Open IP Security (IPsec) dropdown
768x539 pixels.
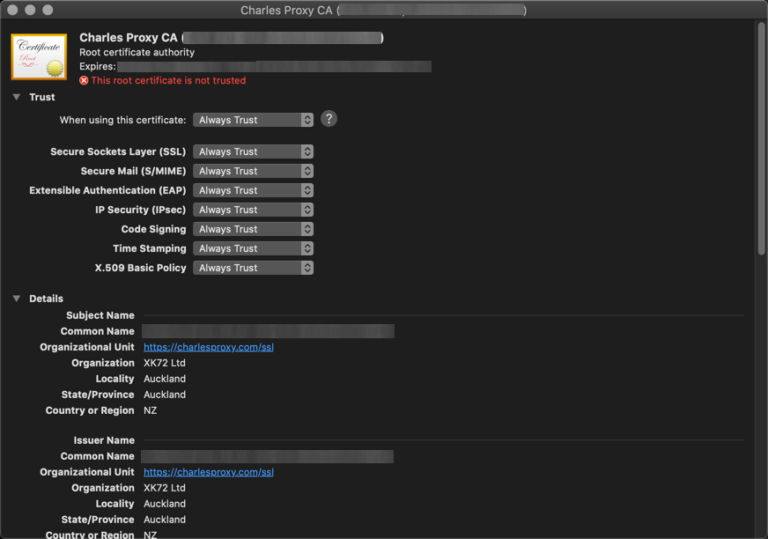tap(253, 210)
